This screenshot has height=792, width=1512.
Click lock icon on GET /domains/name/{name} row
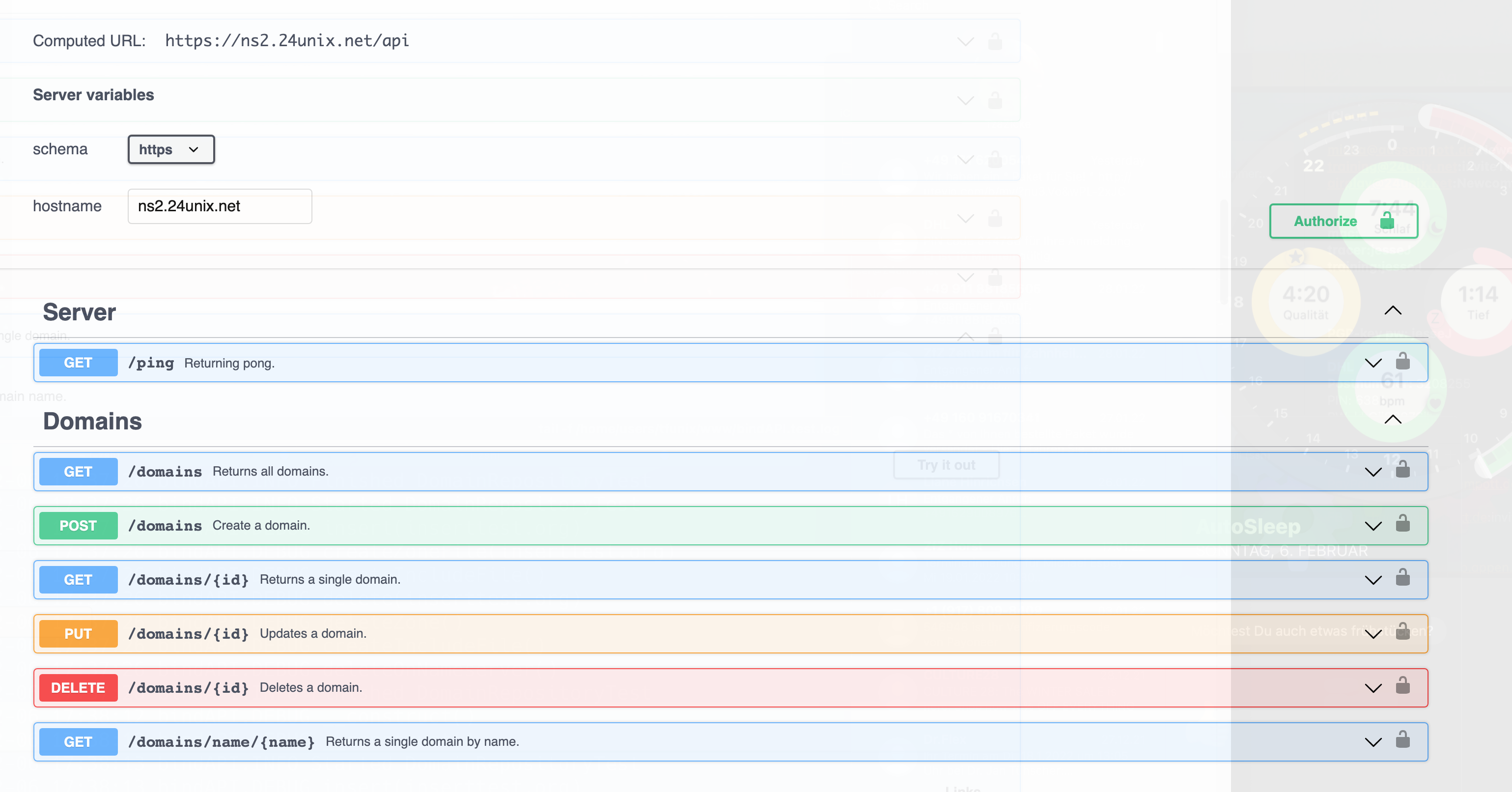pyautogui.click(x=1402, y=739)
